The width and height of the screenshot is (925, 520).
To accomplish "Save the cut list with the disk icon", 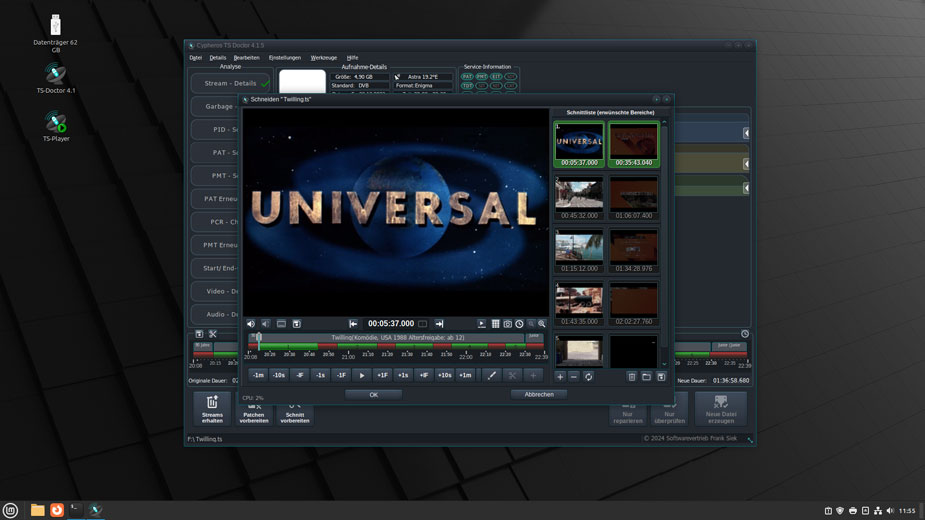I will tap(661, 377).
